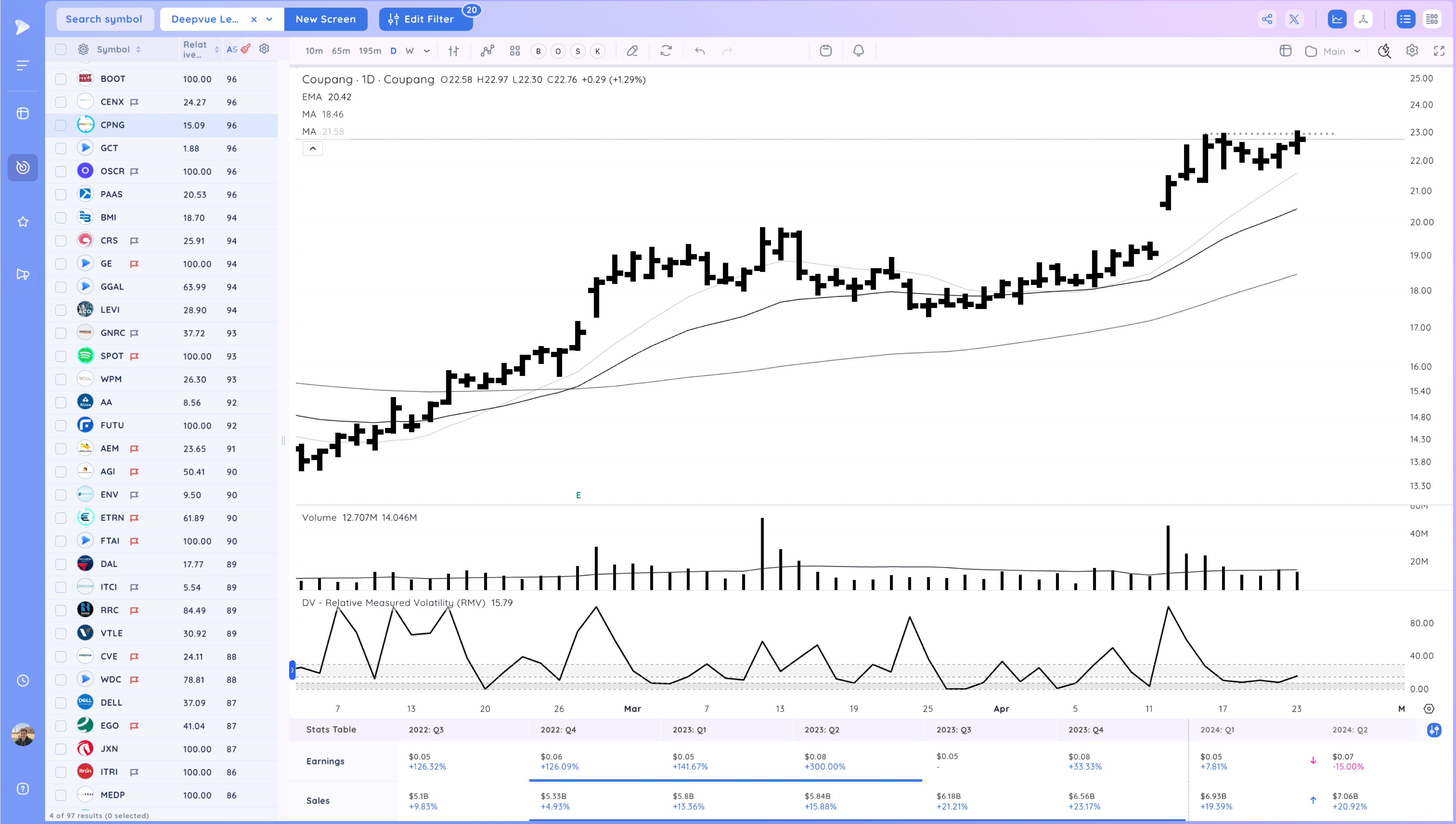1456x824 pixels.
Task: Open the dashboard sidebar icon
Action: tap(23, 113)
